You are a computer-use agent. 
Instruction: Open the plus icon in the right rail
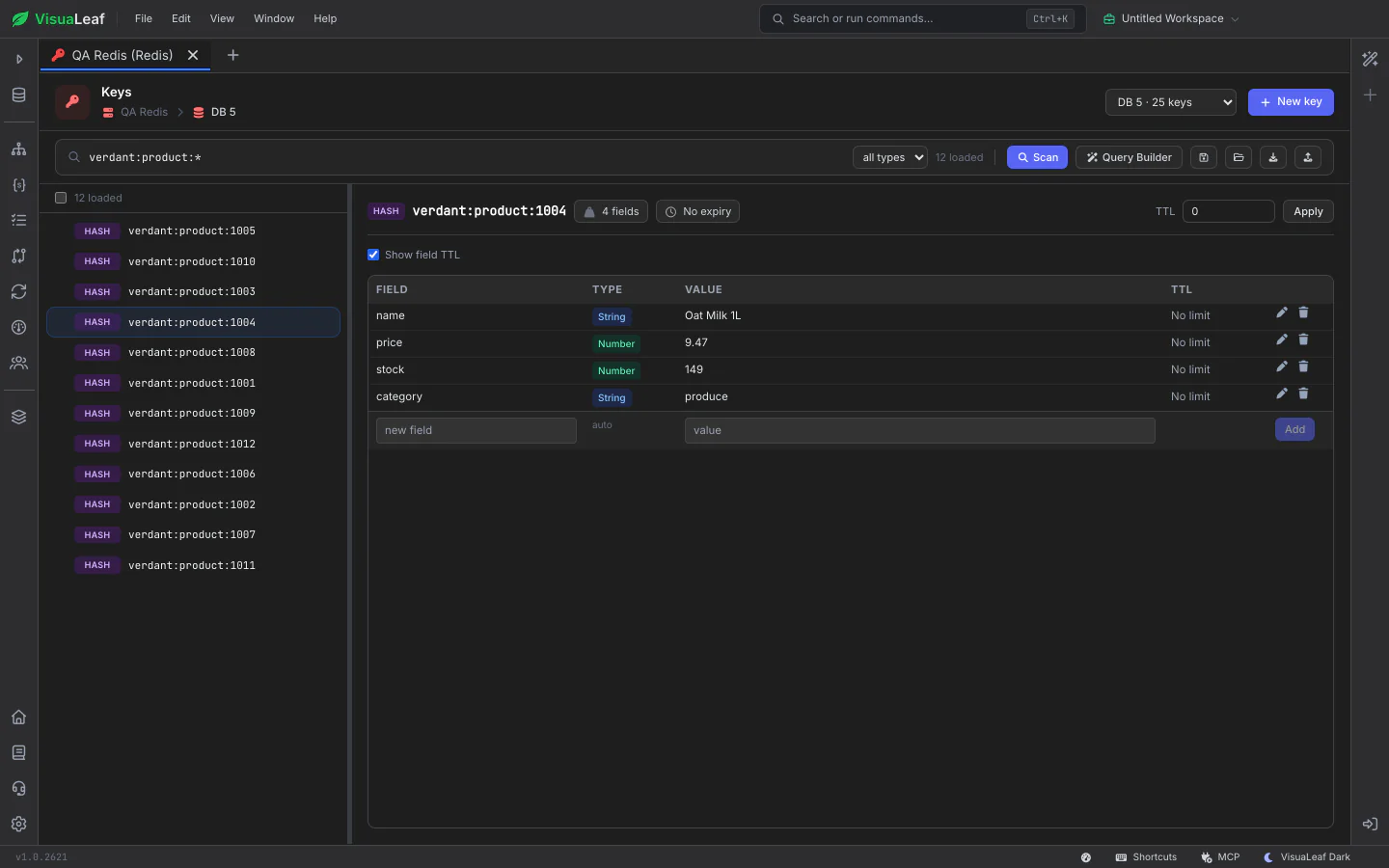tap(1370, 95)
